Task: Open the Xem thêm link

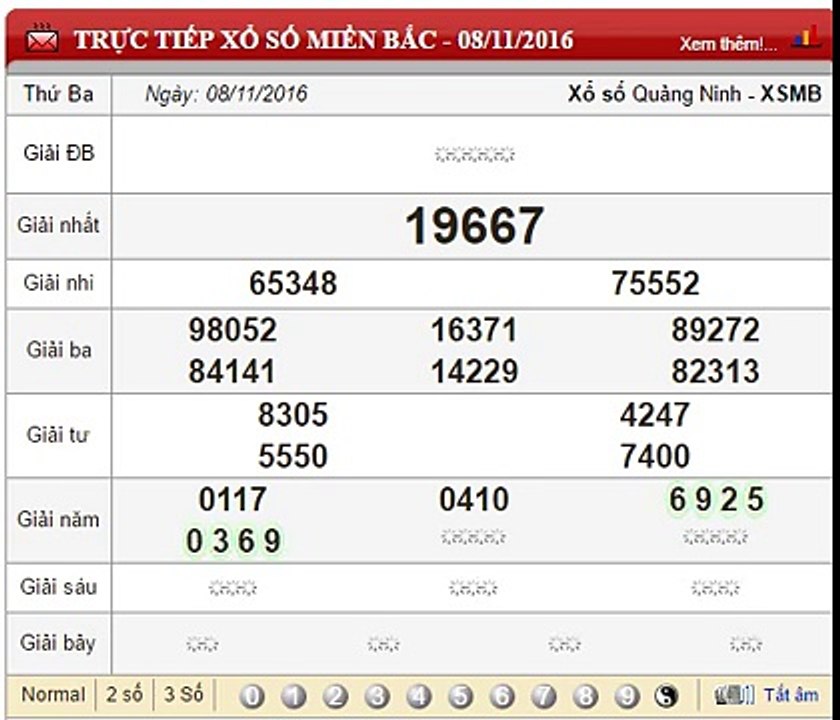Action: point(728,44)
